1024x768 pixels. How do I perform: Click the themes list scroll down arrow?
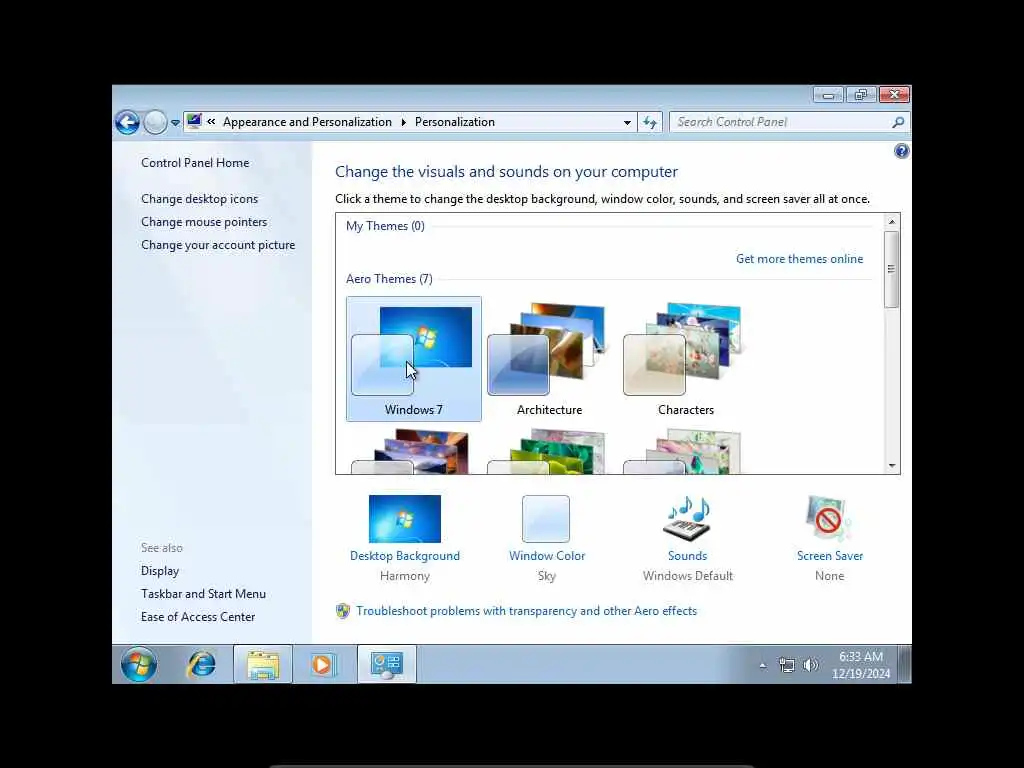point(891,466)
